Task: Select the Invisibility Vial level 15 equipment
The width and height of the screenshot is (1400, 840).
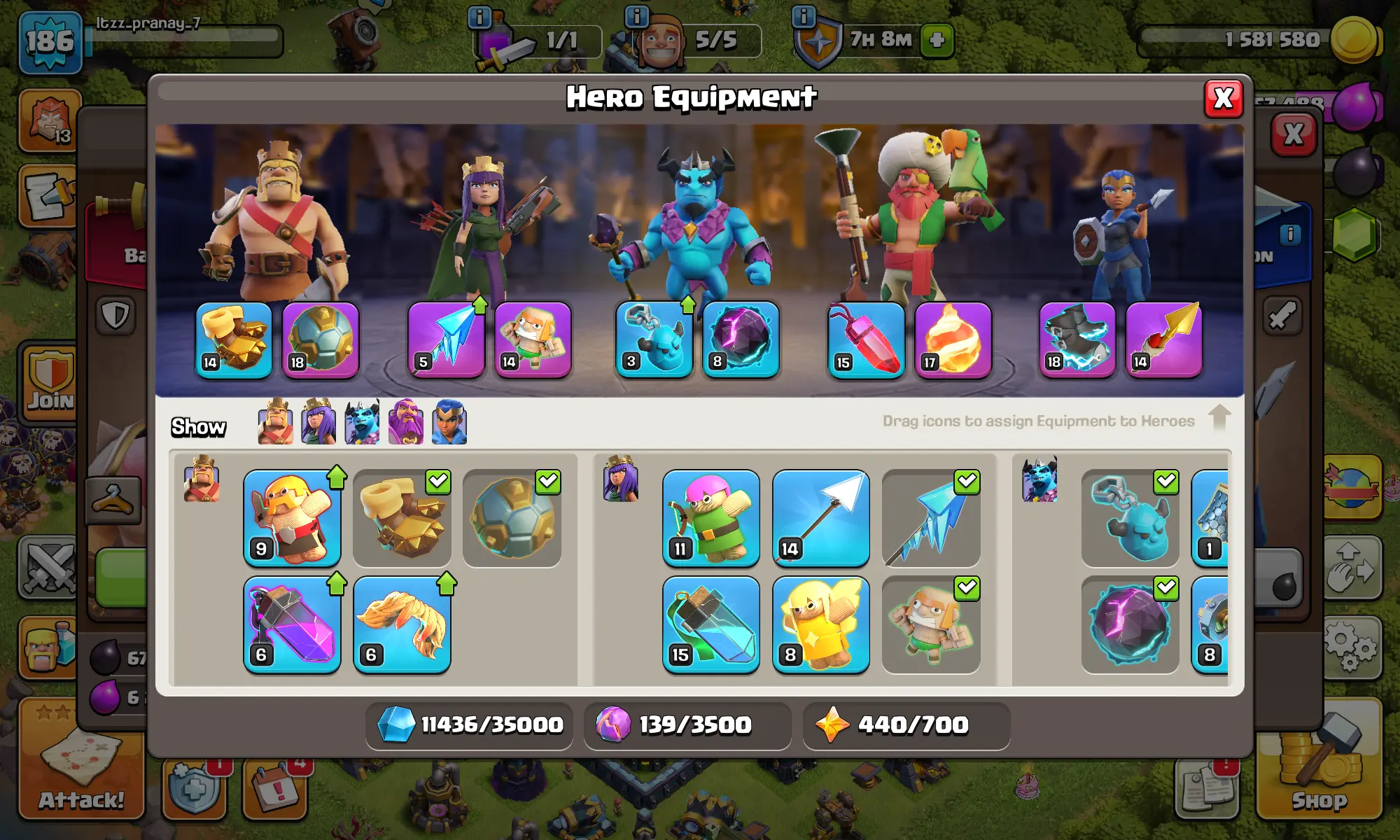Action: [x=710, y=625]
